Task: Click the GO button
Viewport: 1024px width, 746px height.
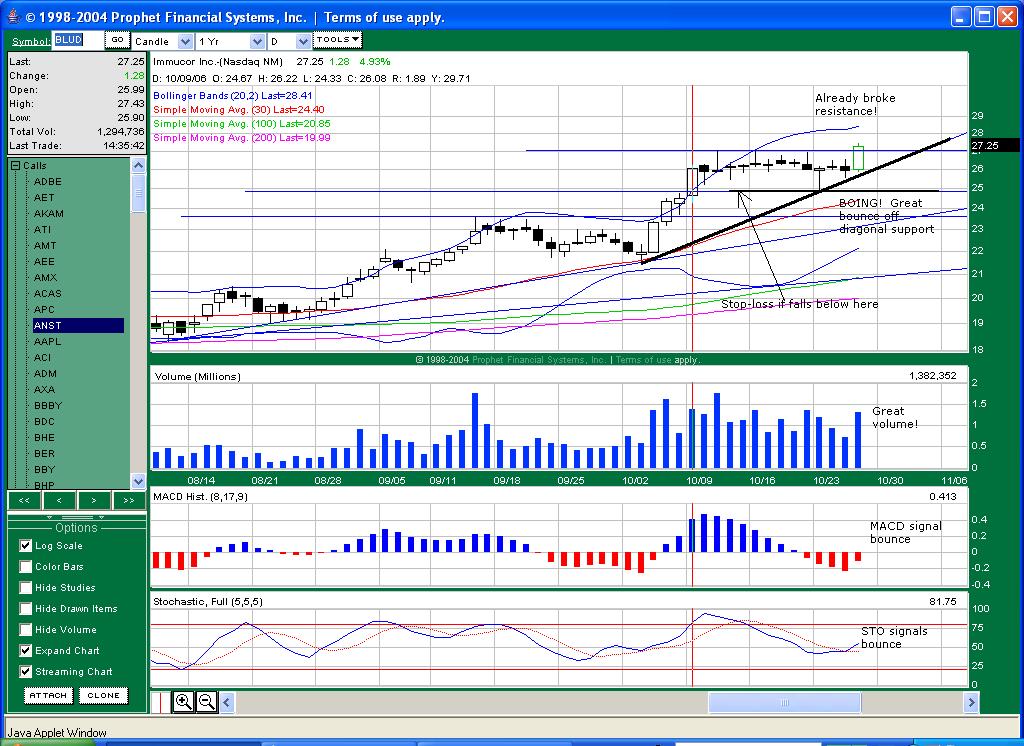Action: click(x=117, y=40)
